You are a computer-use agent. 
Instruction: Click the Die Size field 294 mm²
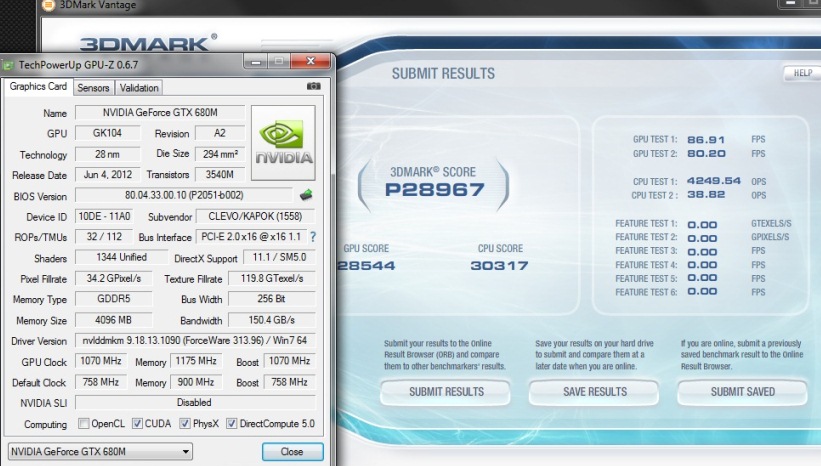coord(219,154)
